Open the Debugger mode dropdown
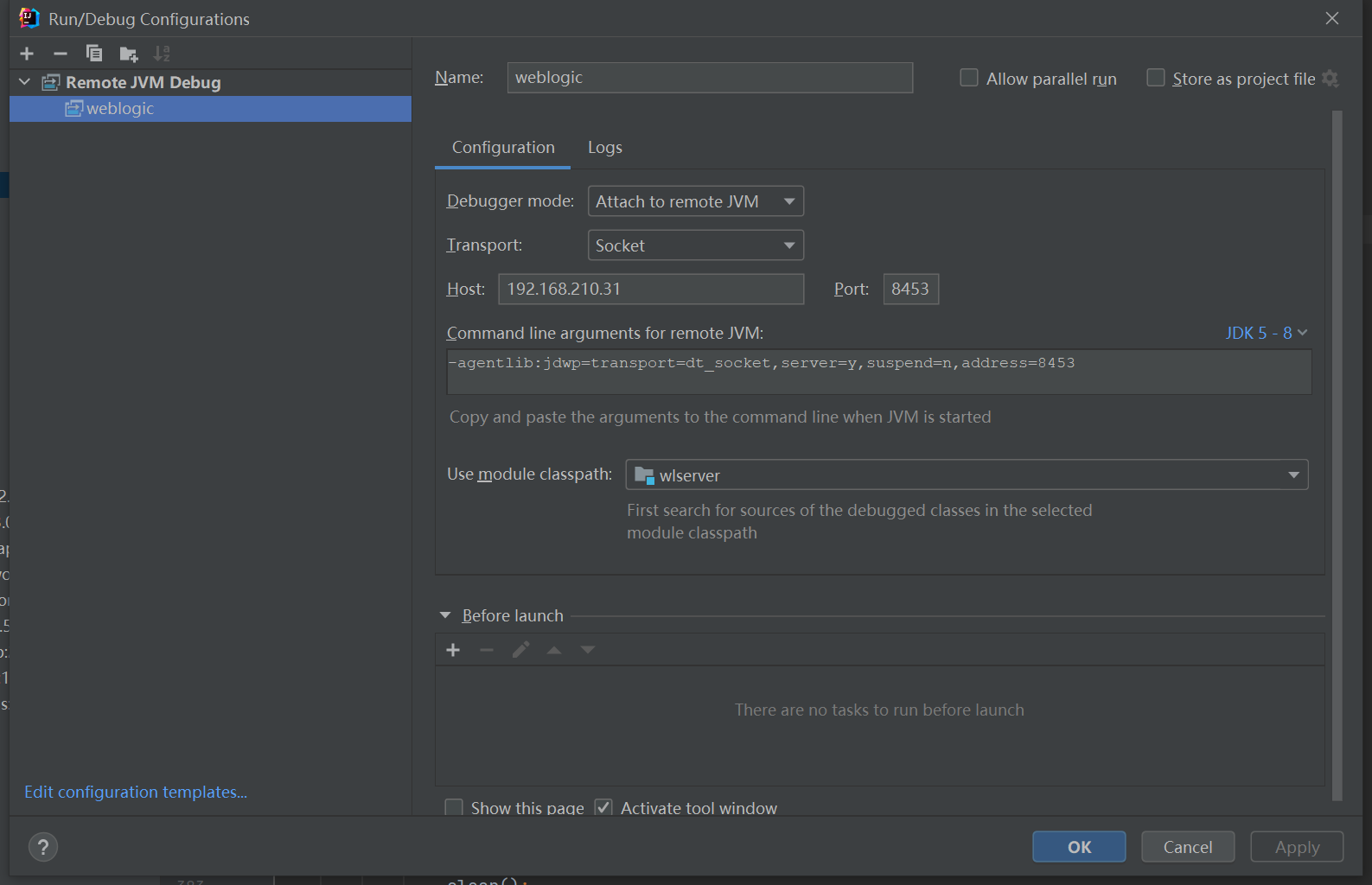Viewport: 1372px width, 885px height. (695, 201)
